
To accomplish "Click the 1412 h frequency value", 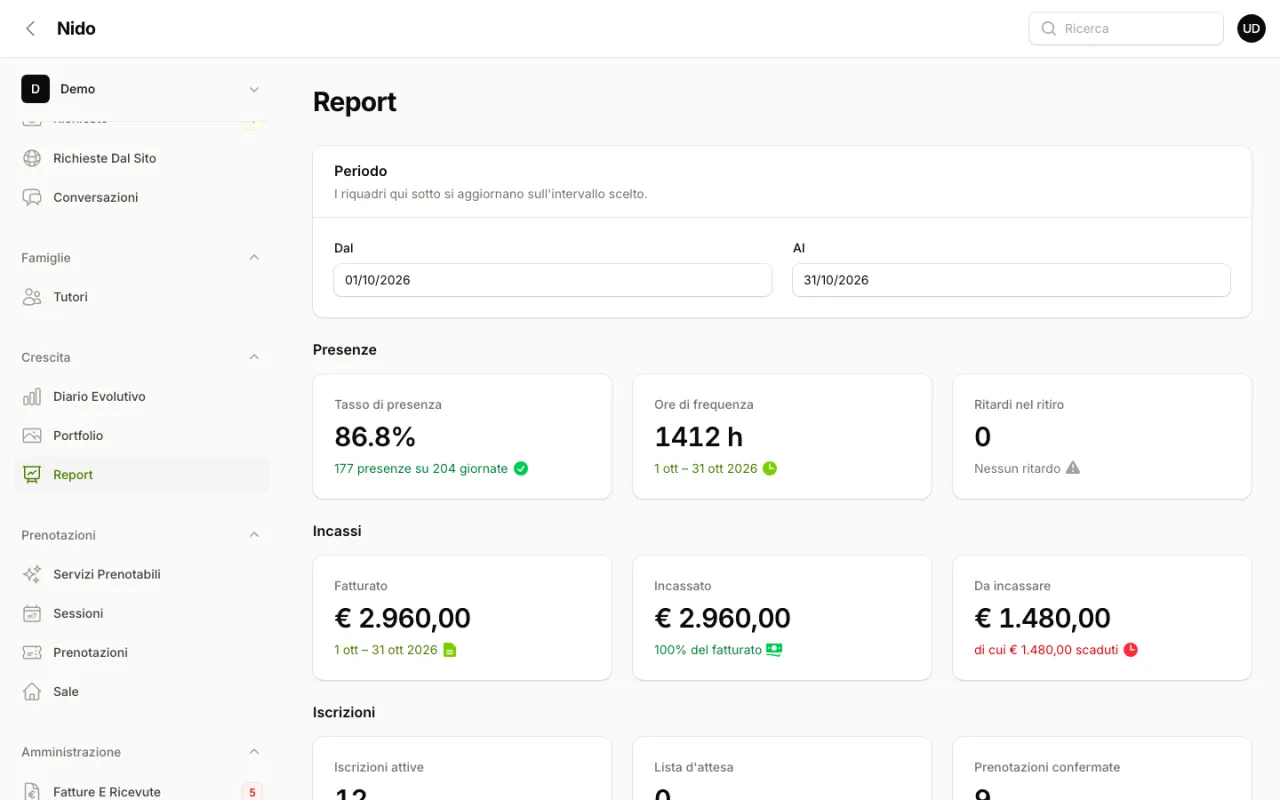I will coord(699,437).
